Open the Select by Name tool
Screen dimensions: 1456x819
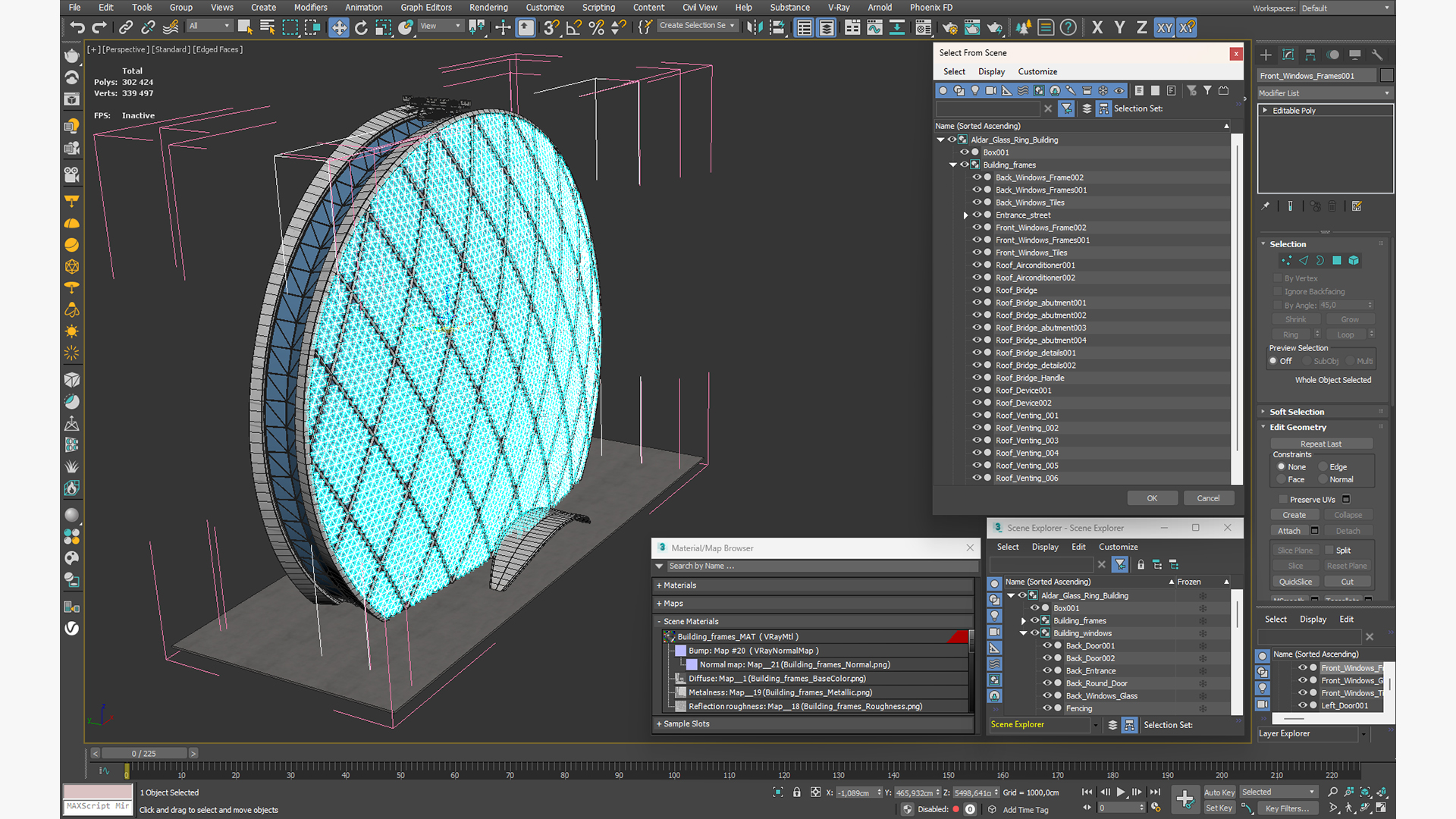point(267,28)
